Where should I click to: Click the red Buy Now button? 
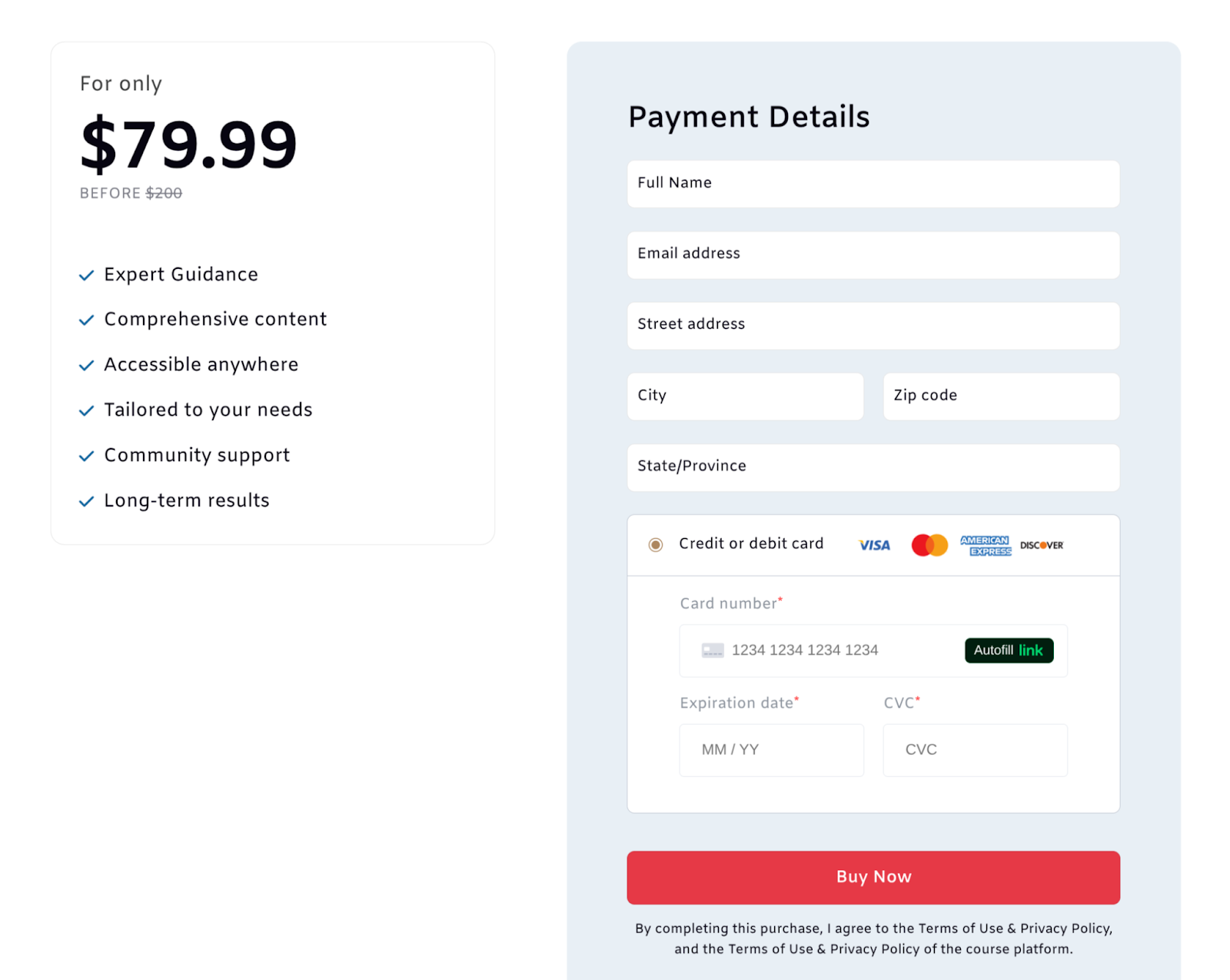[873, 877]
